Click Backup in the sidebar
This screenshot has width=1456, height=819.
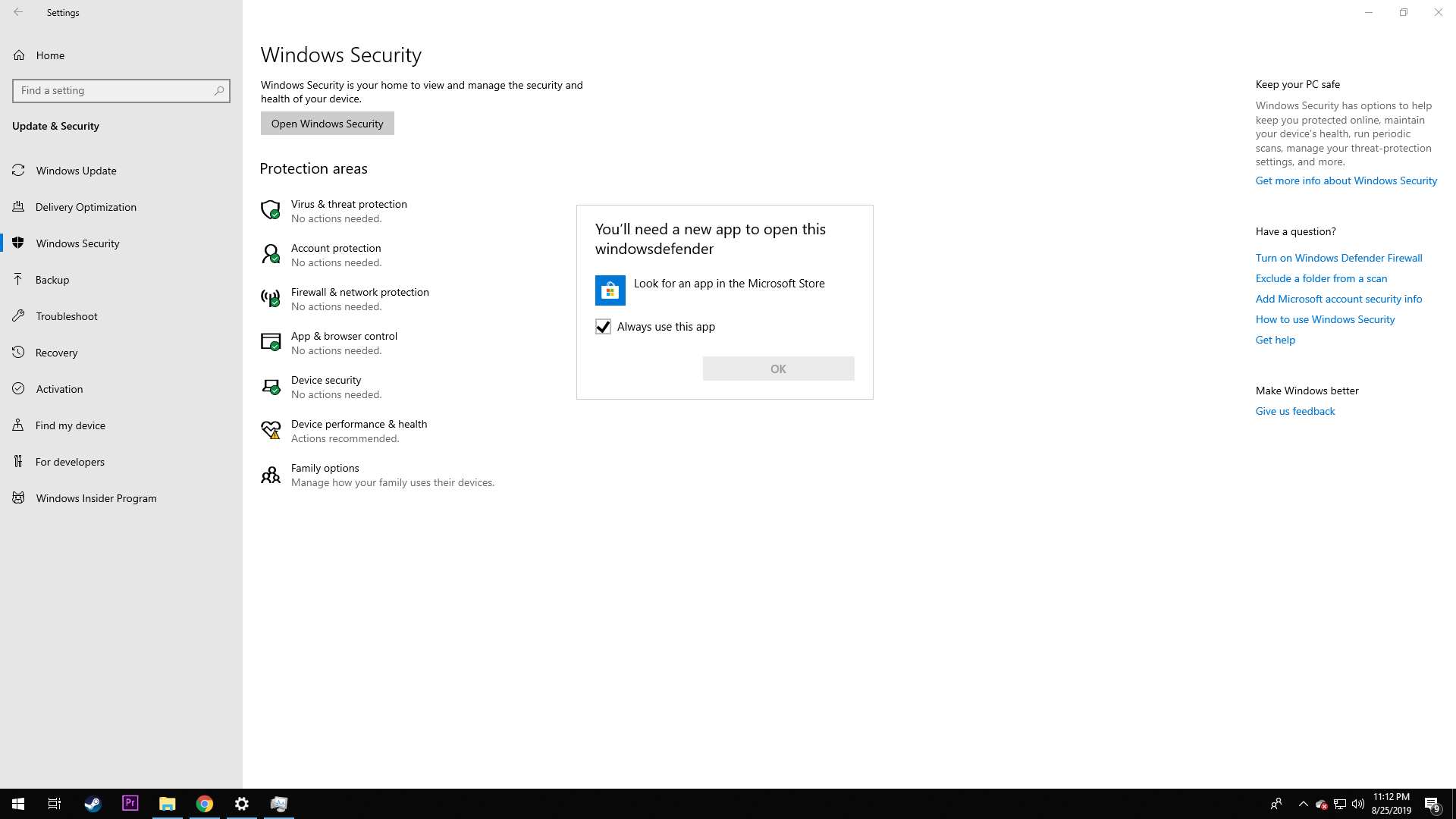pyautogui.click(x=53, y=280)
